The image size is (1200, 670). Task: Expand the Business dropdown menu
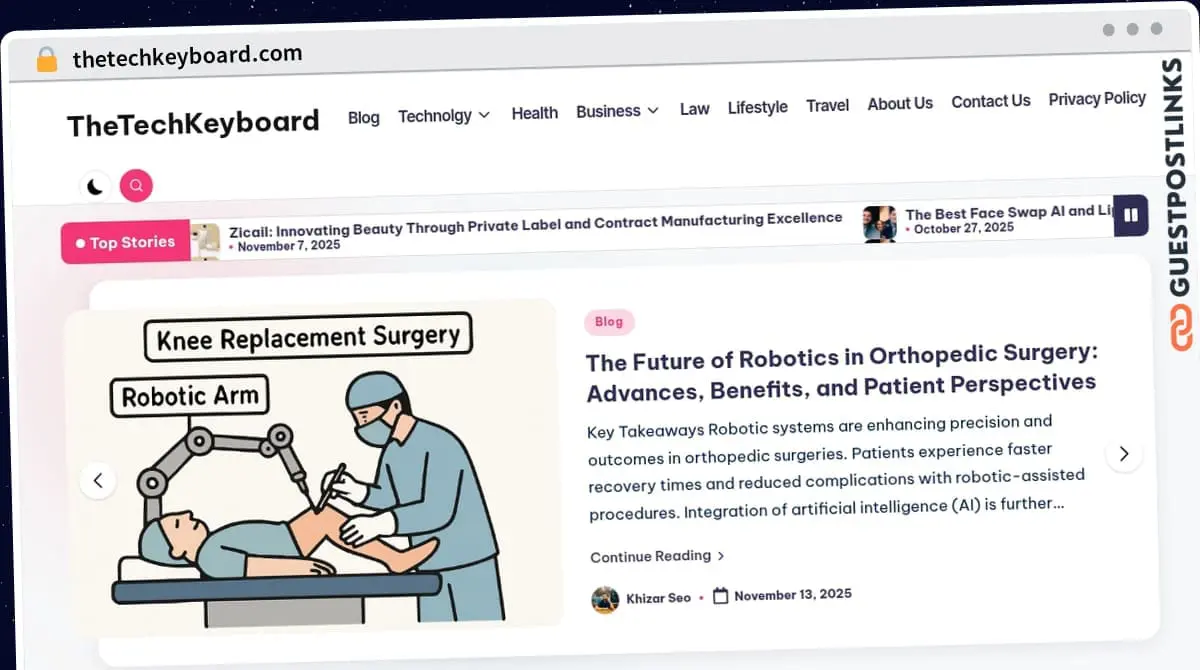coord(617,111)
